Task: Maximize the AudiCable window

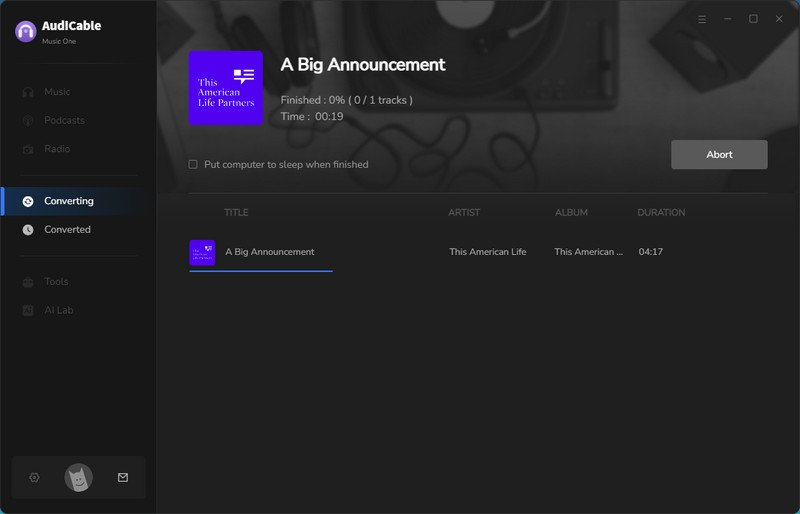Action: [x=753, y=19]
